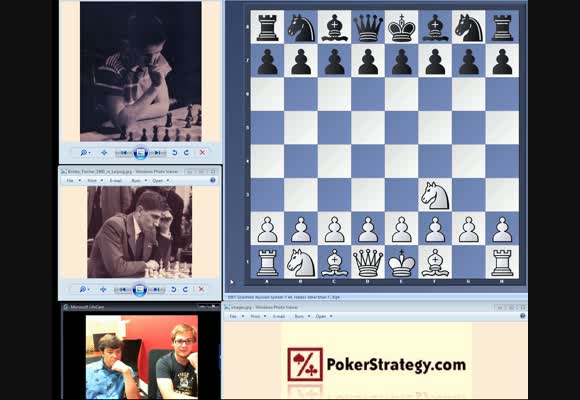
Task: Click the Microsoft LifeCam window title bar
Action: coord(141,307)
